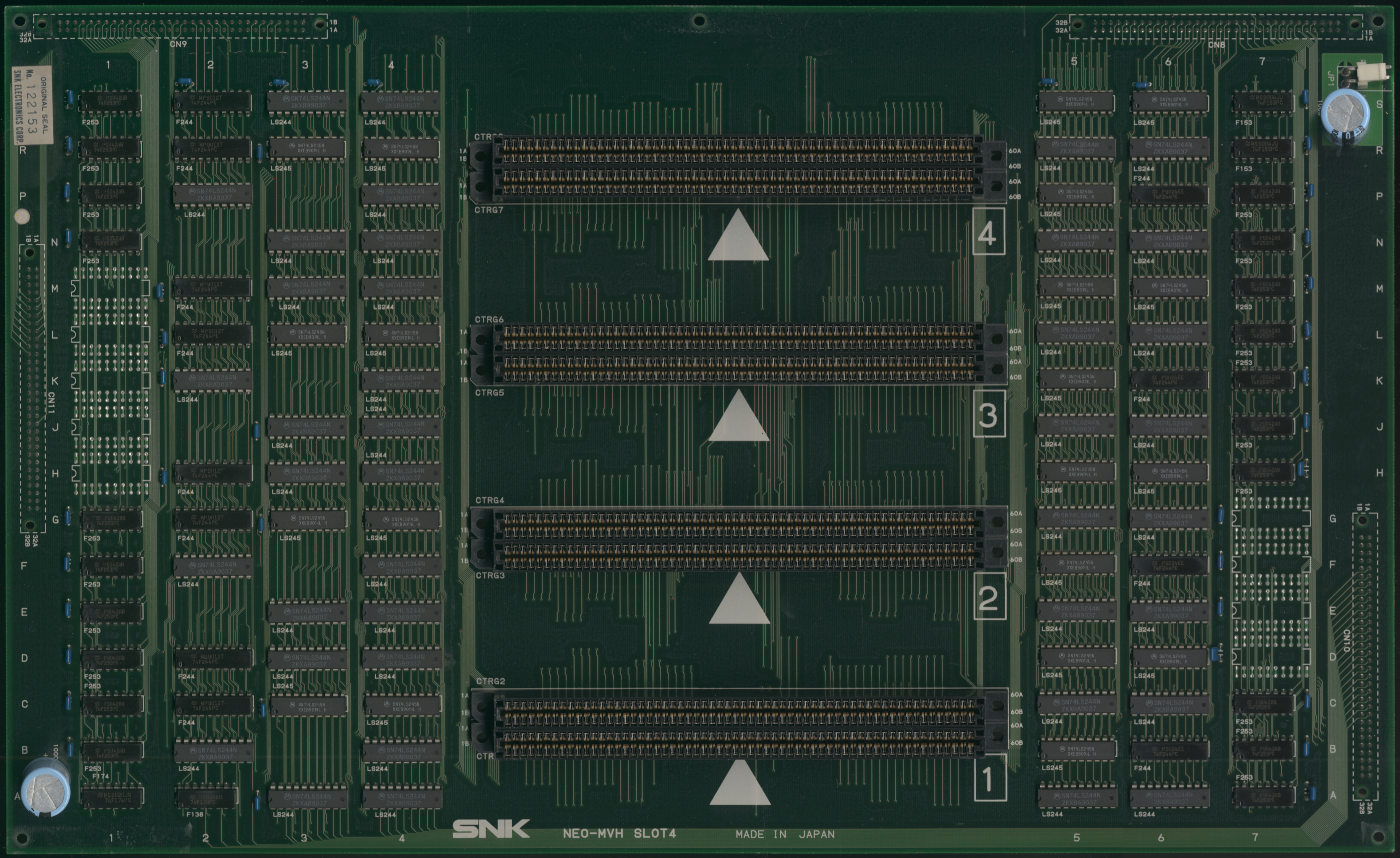
Task: Click the F174 chip label
Action: coord(100,776)
